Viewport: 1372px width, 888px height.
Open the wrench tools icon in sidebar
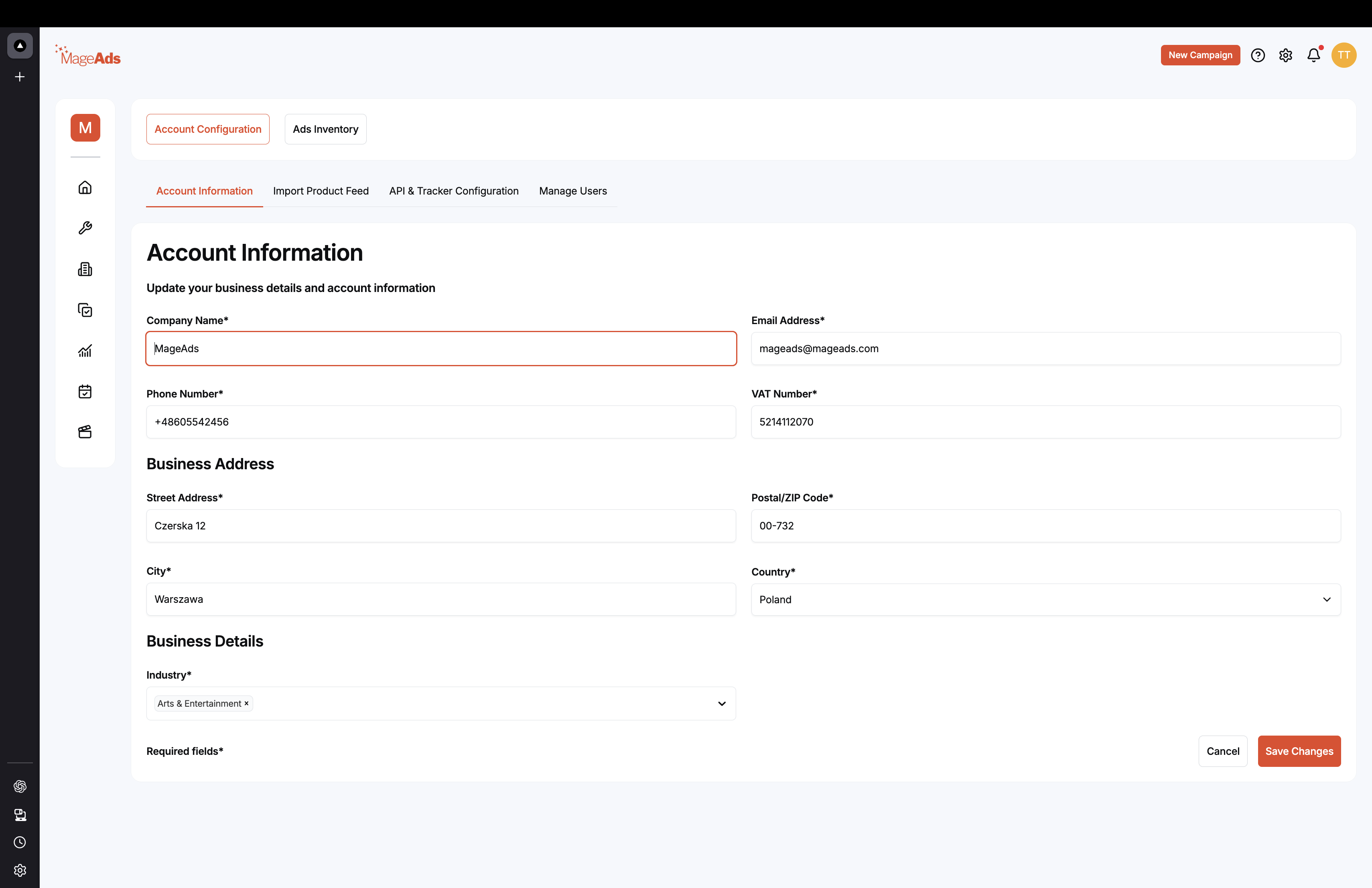[85, 228]
